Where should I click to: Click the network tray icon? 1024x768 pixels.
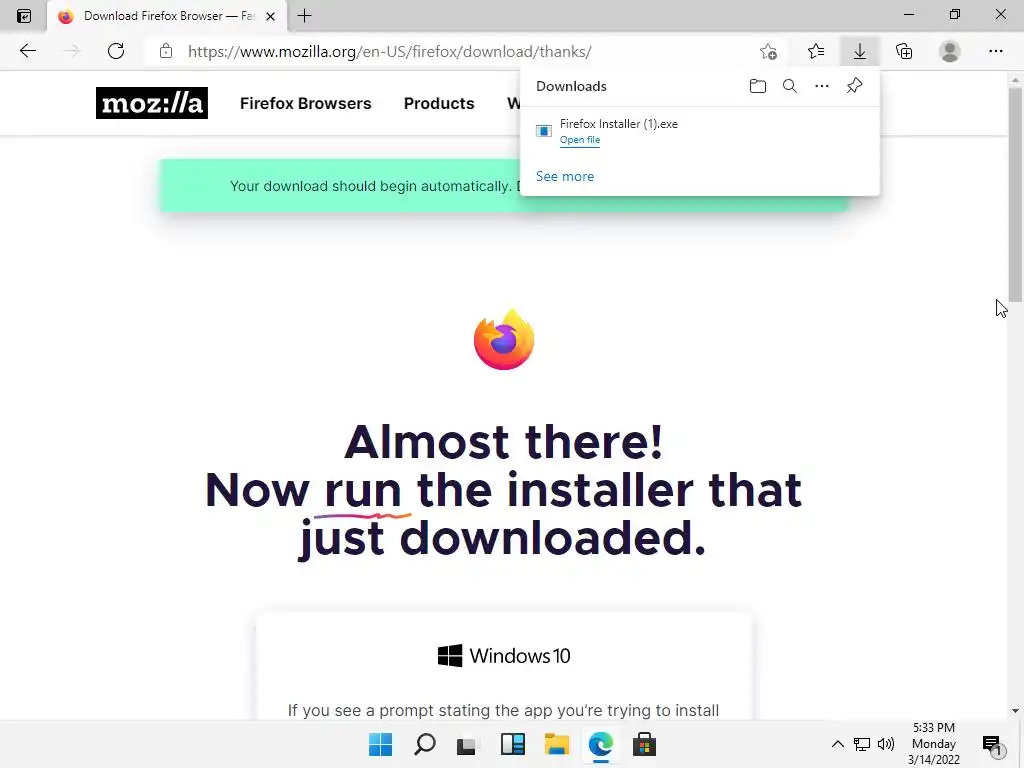pos(862,744)
